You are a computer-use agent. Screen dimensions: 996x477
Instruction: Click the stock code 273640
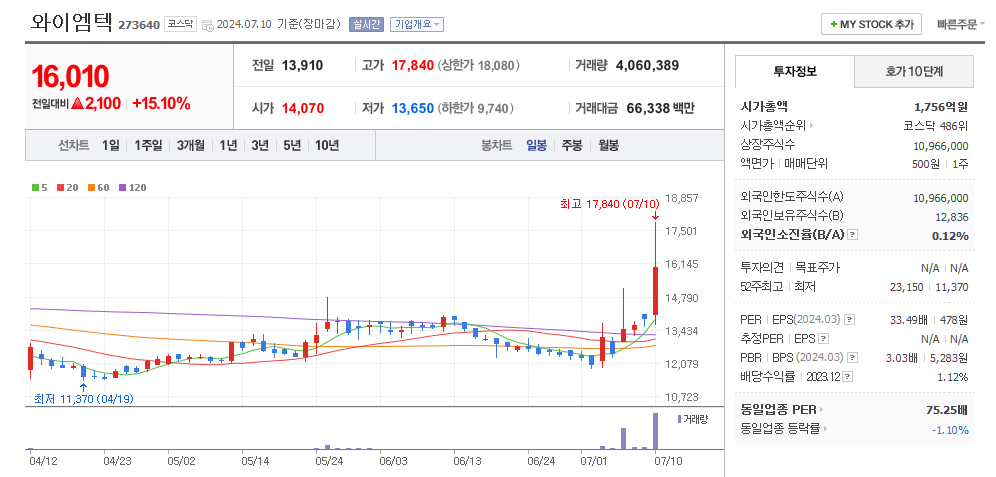pos(138,25)
